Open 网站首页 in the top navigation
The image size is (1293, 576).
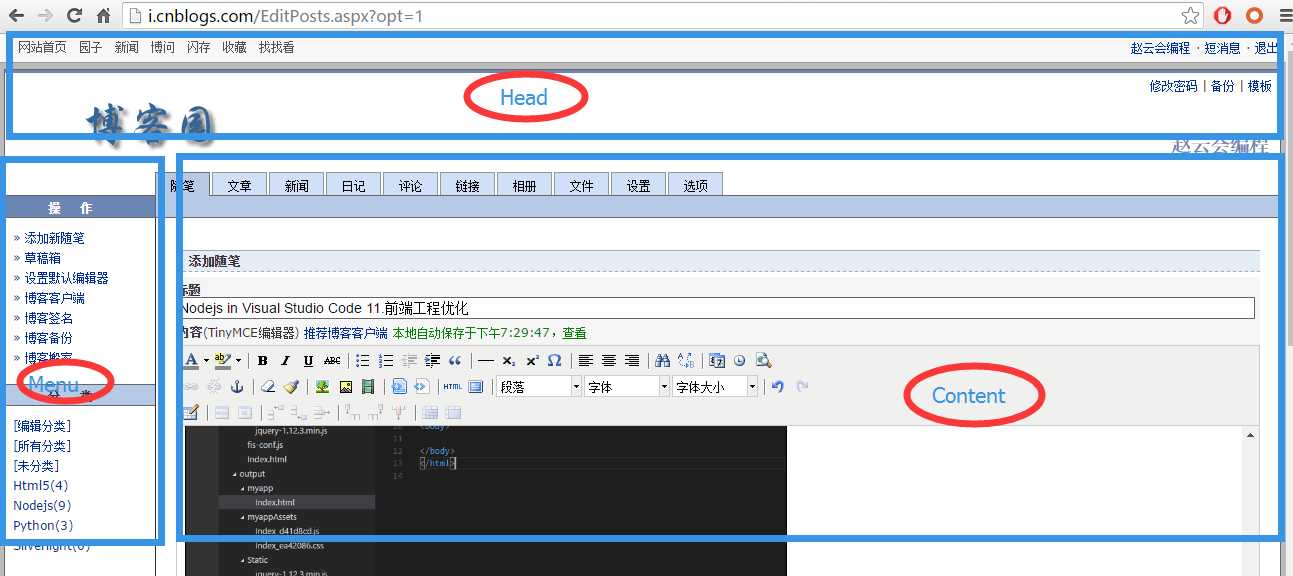[42, 47]
